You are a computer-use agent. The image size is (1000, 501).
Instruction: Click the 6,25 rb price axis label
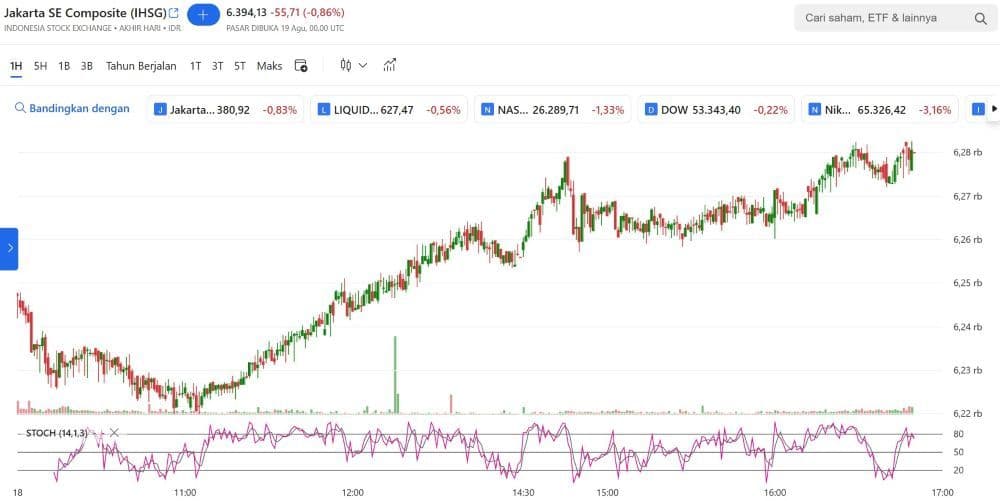pyautogui.click(x=967, y=283)
